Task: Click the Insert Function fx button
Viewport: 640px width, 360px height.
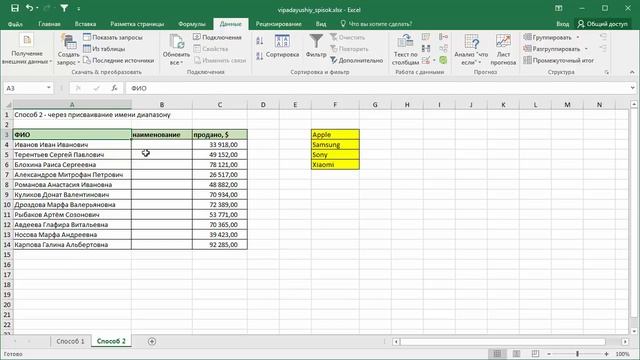Action: pyautogui.click(x=114, y=88)
